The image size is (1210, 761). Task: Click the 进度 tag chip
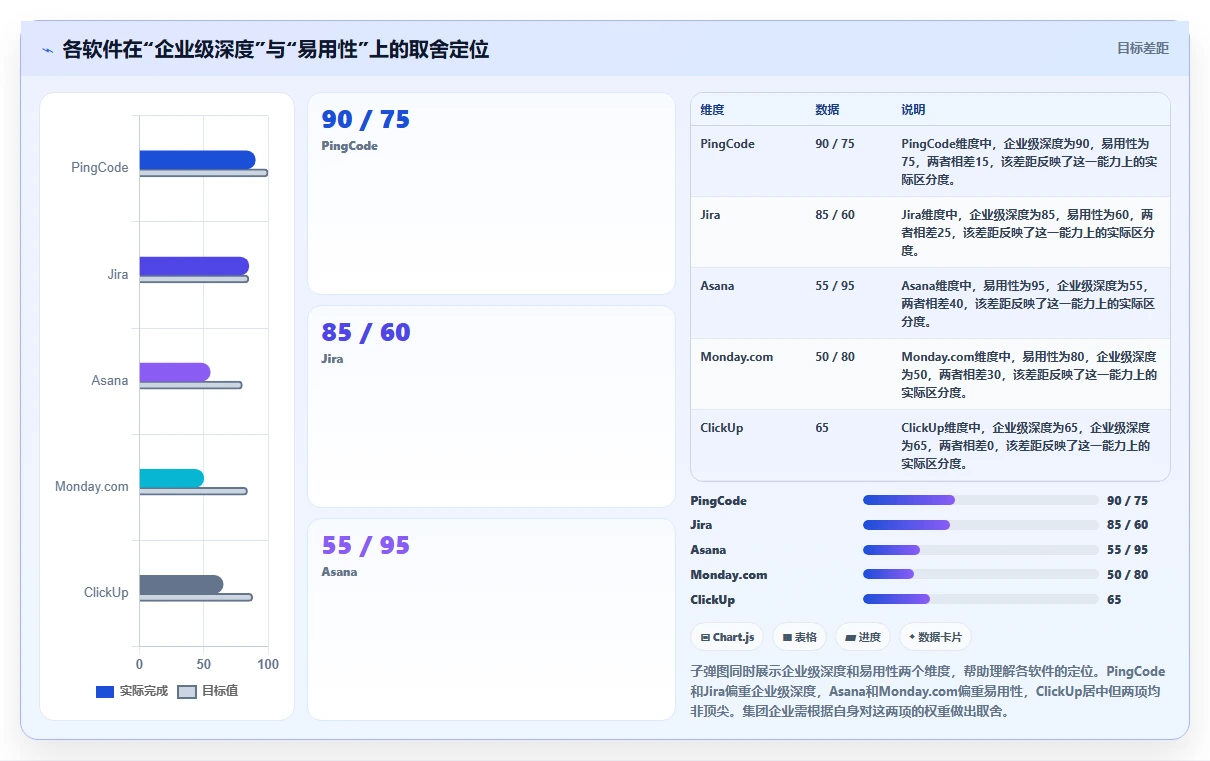[863, 637]
